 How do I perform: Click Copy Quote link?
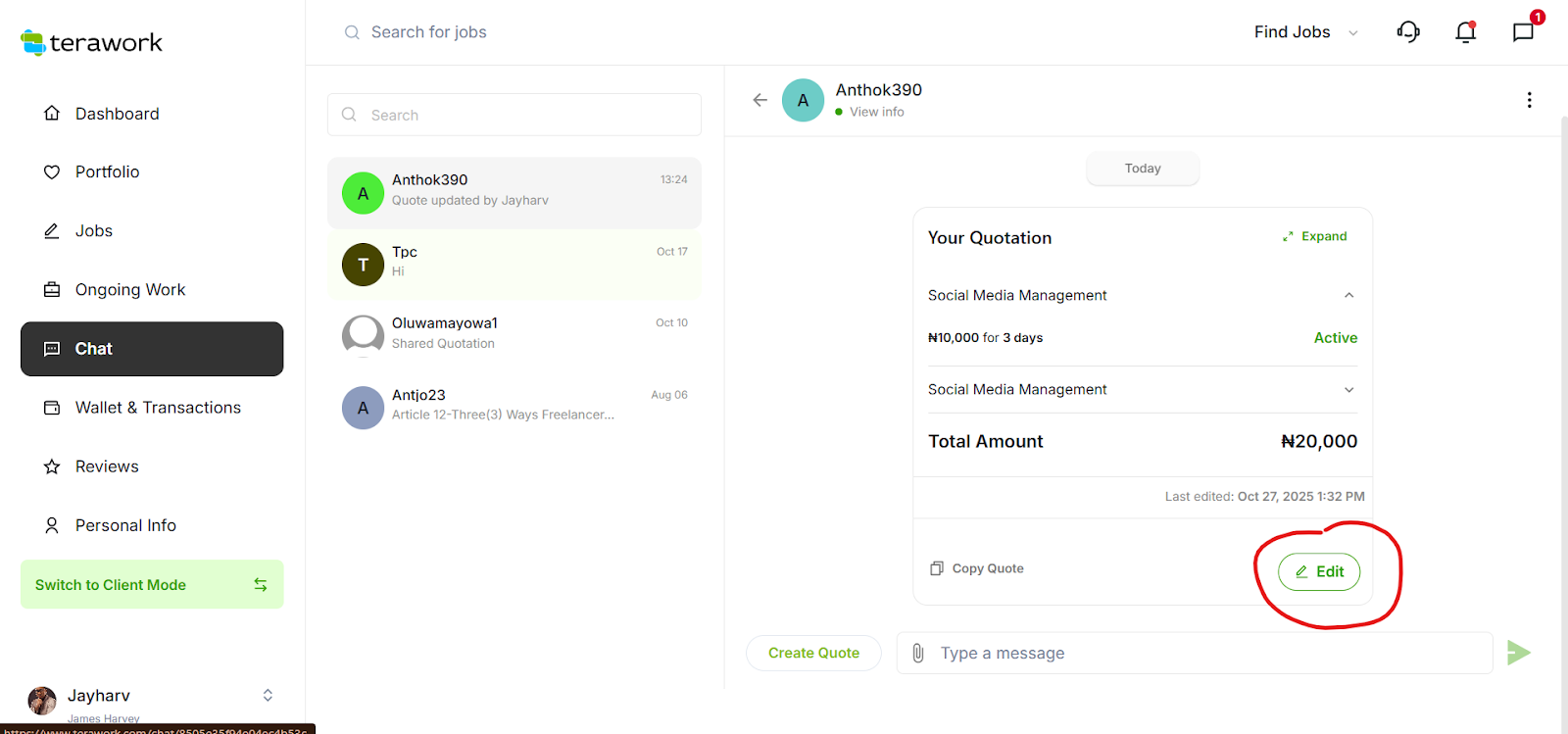pos(977,568)
